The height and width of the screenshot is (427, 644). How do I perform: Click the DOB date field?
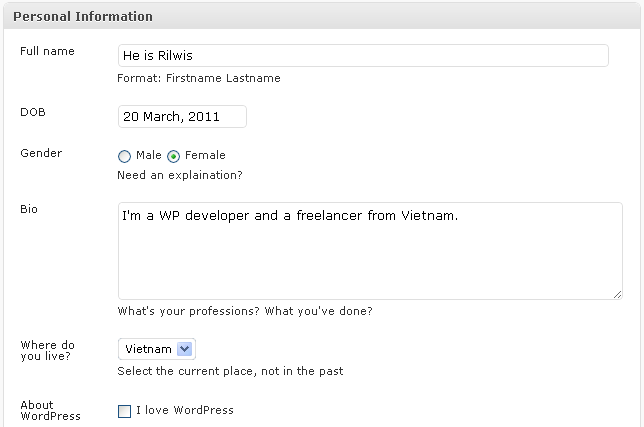pyautogui.click(x=182, y=116)
